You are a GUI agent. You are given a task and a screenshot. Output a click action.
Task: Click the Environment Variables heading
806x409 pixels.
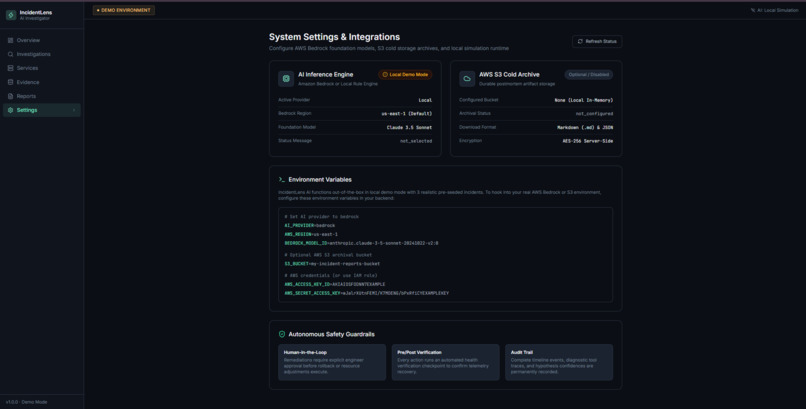click(320, 179)
